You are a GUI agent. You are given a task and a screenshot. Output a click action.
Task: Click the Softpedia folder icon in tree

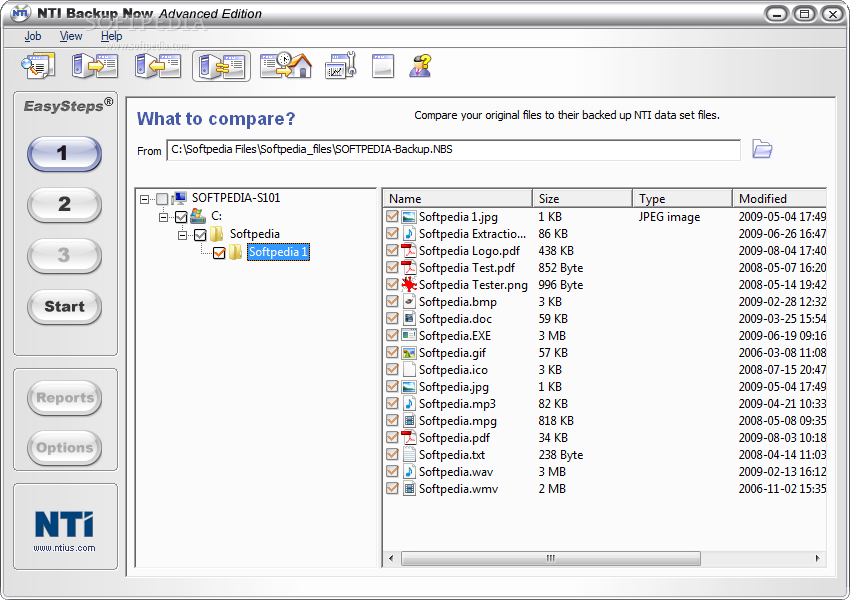coord(217,234)
